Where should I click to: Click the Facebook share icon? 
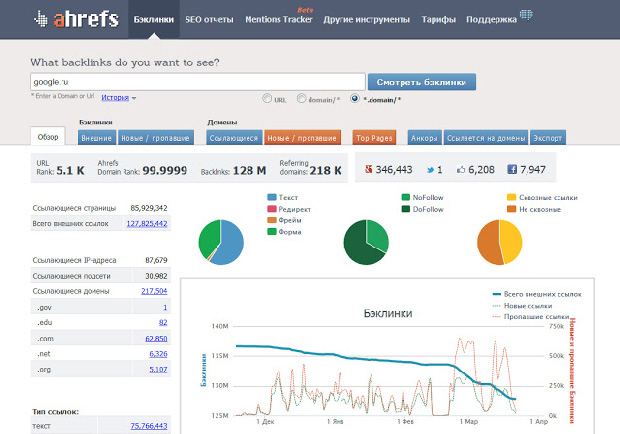[512, 170]
